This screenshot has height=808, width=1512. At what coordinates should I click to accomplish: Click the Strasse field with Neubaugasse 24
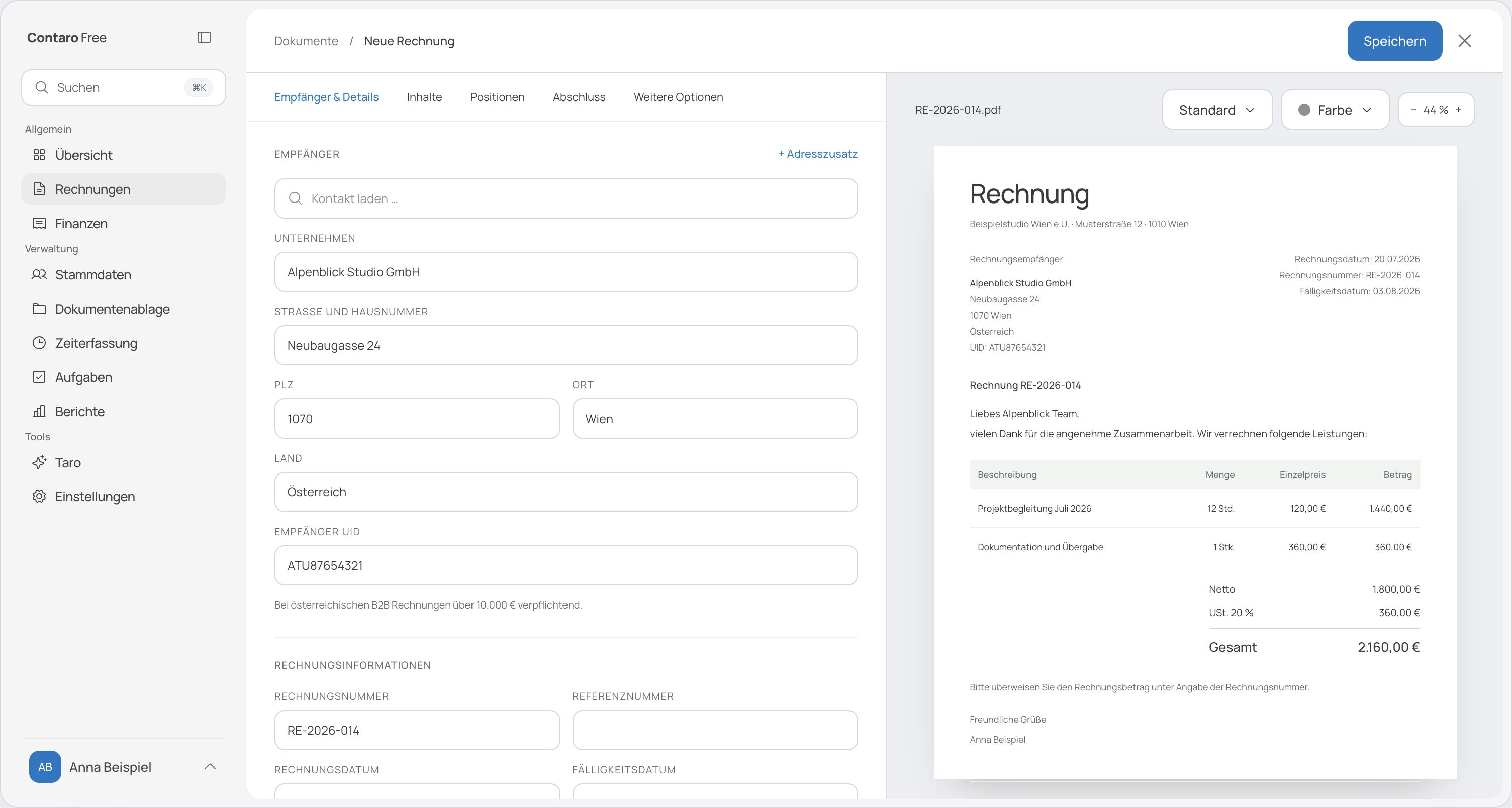coord(566,345)
